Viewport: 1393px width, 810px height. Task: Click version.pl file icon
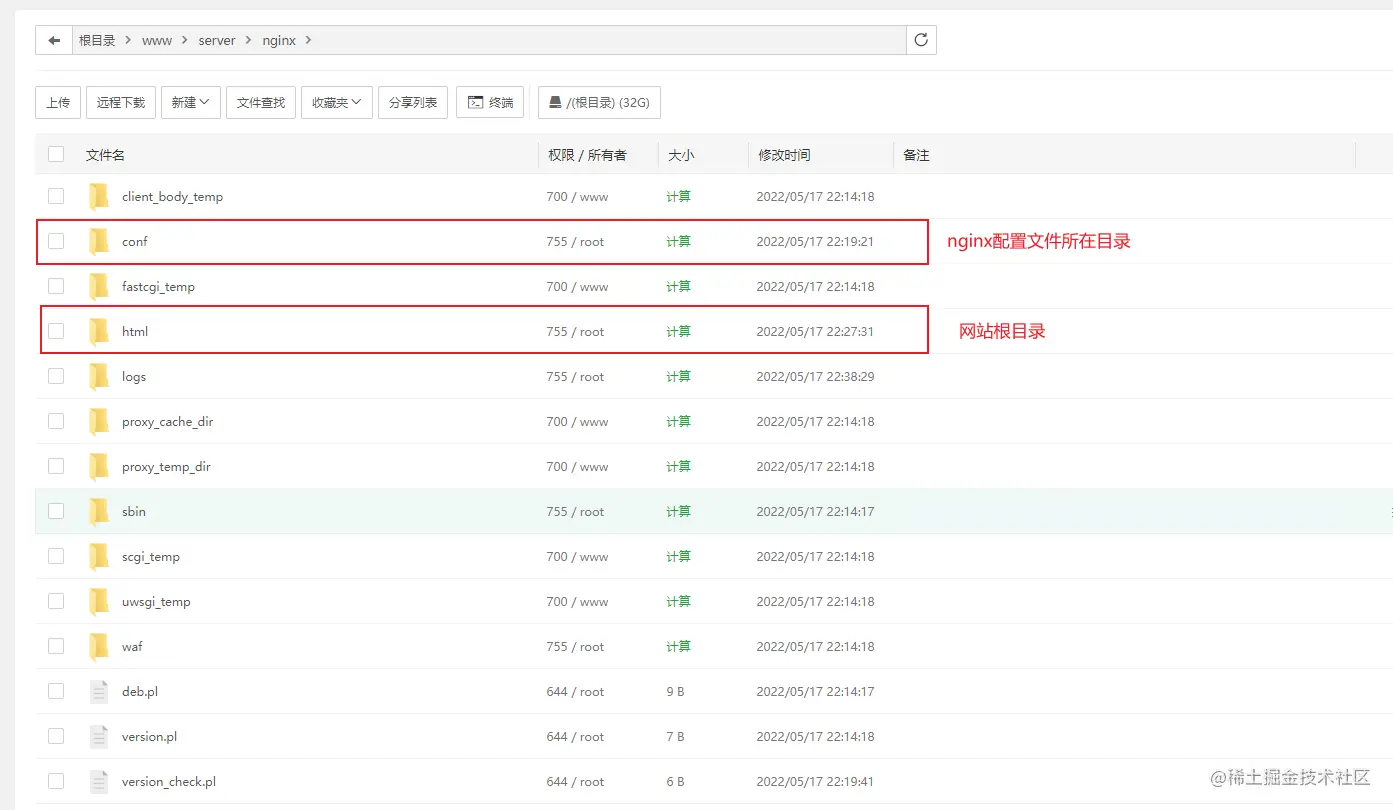(98, 736)
